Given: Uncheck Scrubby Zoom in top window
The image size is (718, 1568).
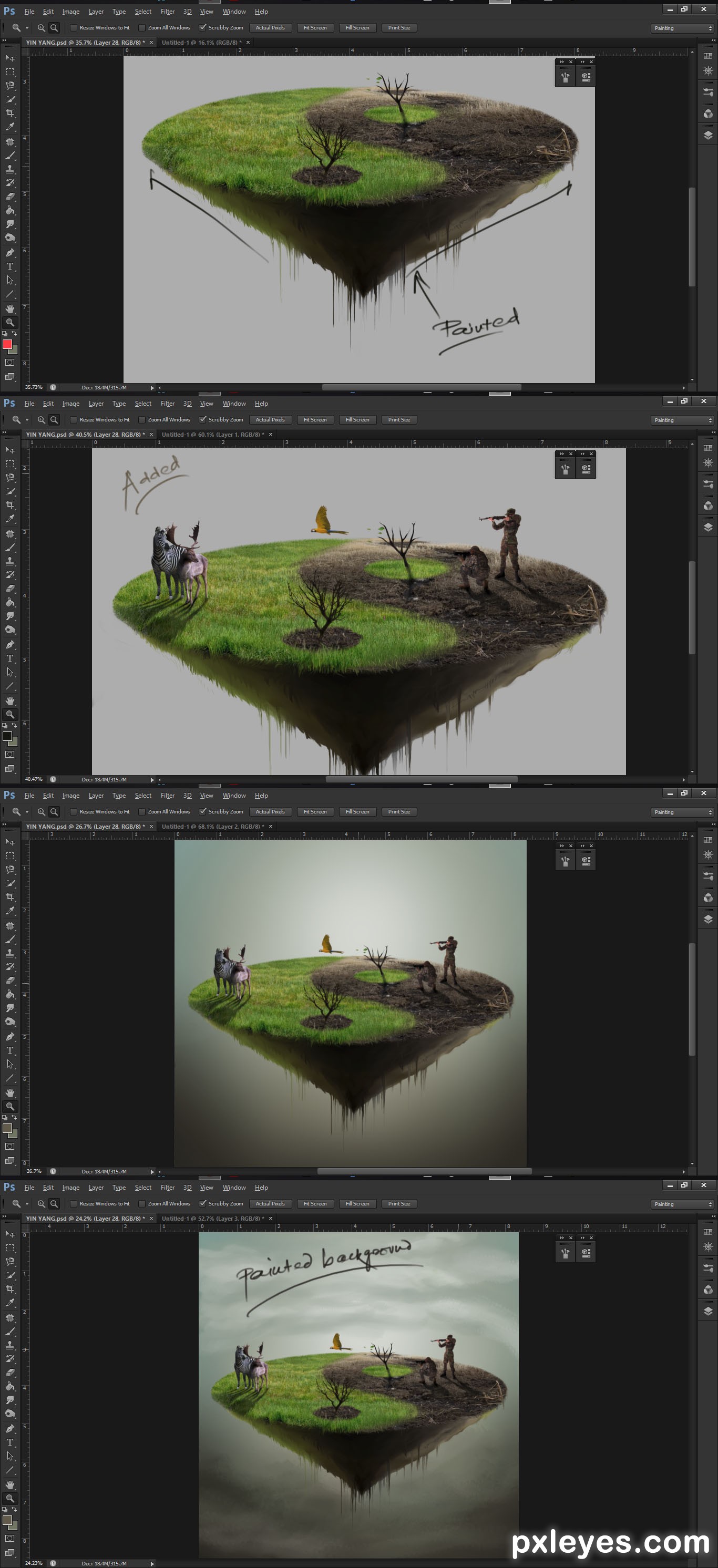Looking at the screenshot, I should point(203,28).
